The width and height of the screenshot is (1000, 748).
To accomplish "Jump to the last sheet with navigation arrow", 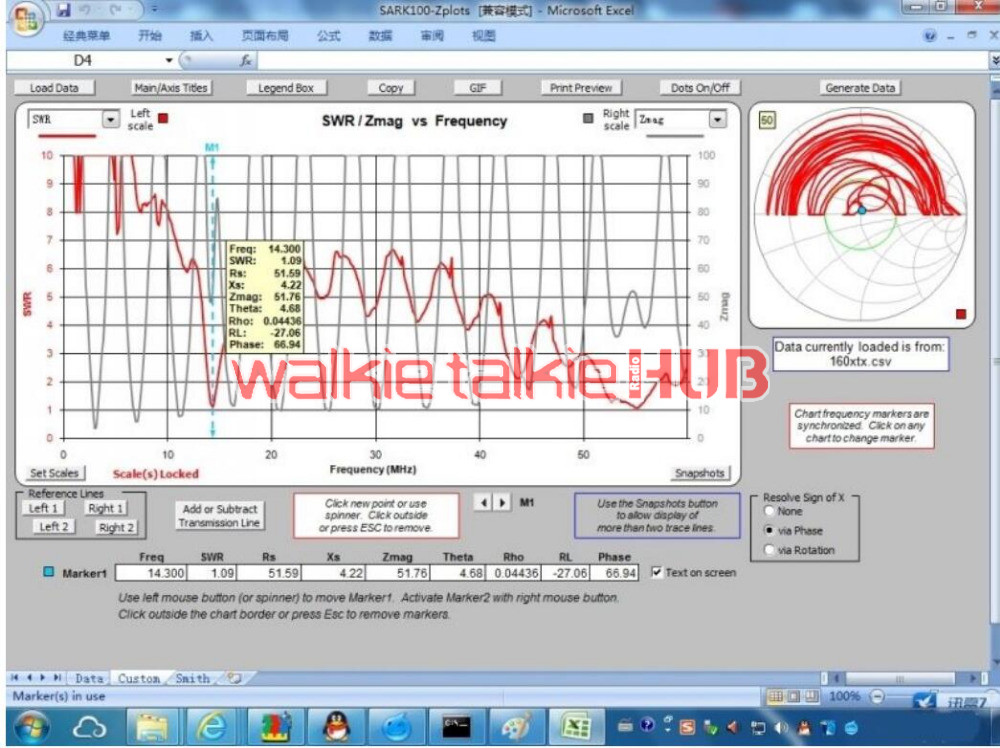I will coord(57,678).
